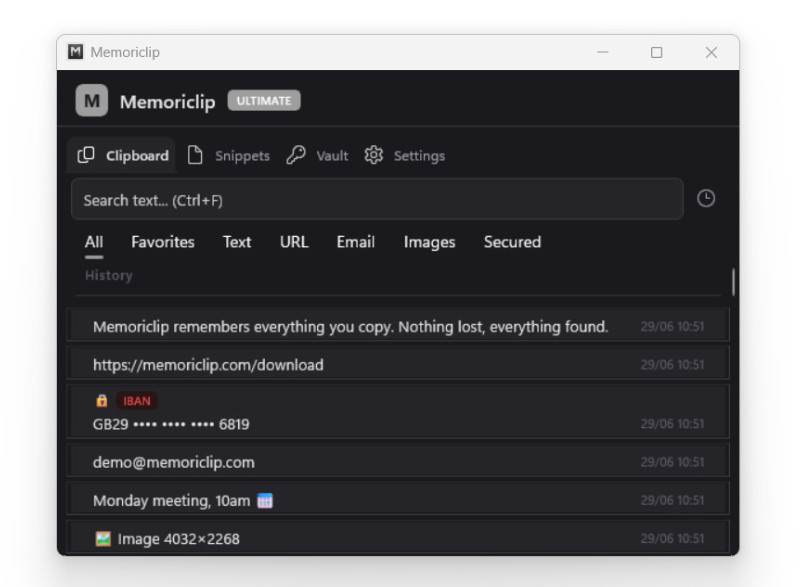Select the https://memoriclip.com/download entry
The width and height of the screenshot is (806, 587).
click(x=398, y=364)
